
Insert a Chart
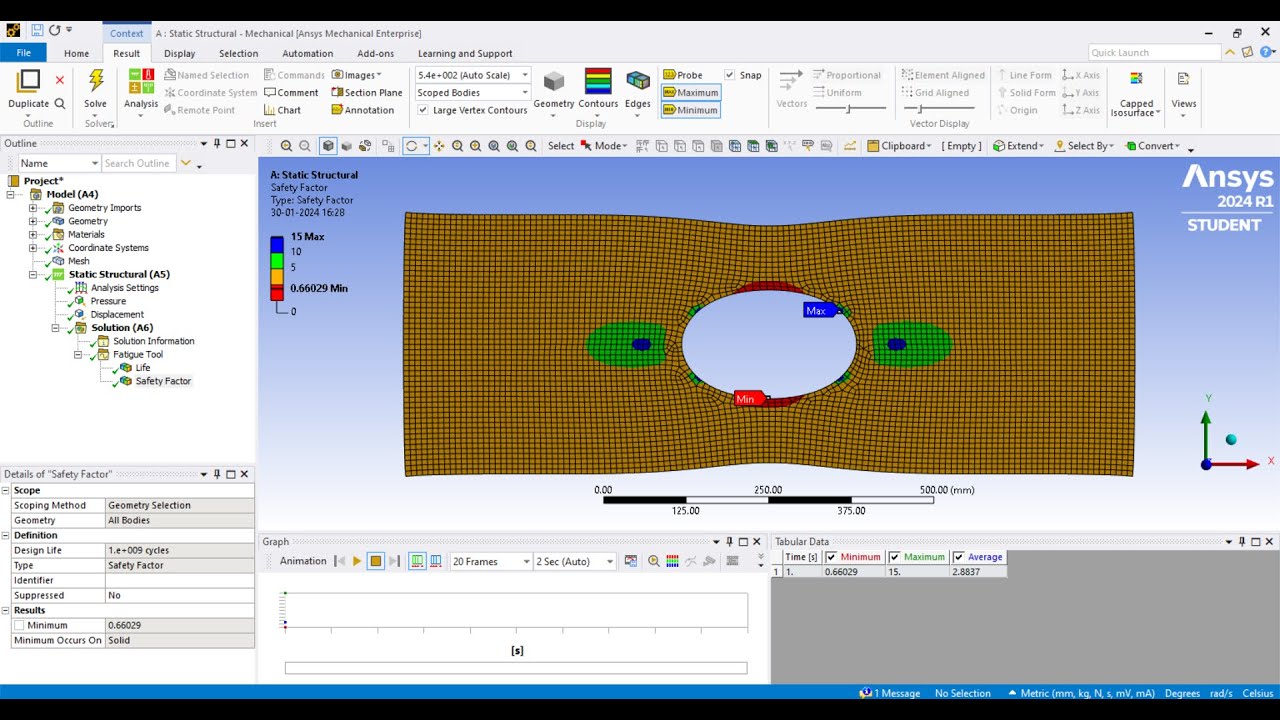[282, 110]
